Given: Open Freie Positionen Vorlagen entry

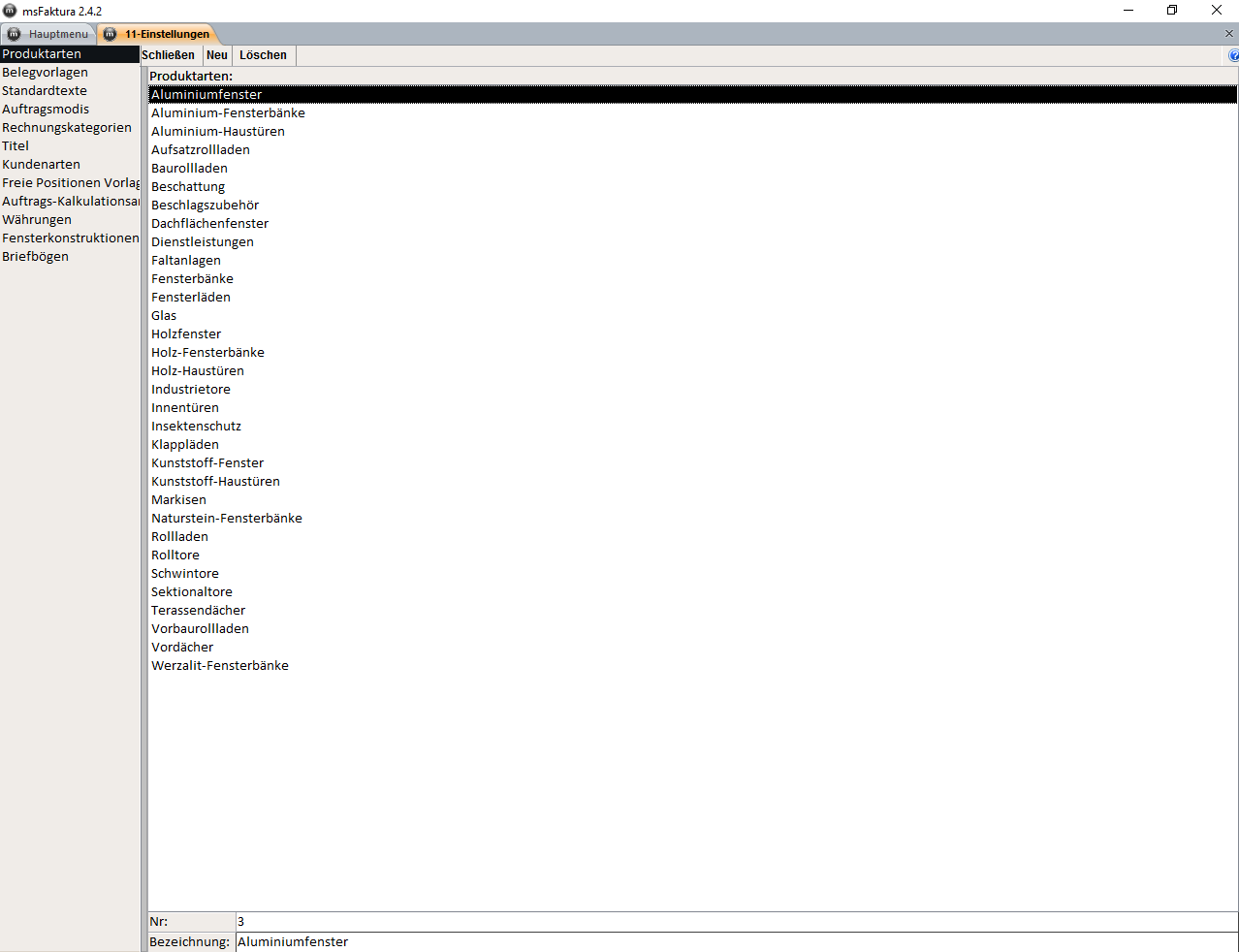Looking at the screenshot, I should point(70,183).
